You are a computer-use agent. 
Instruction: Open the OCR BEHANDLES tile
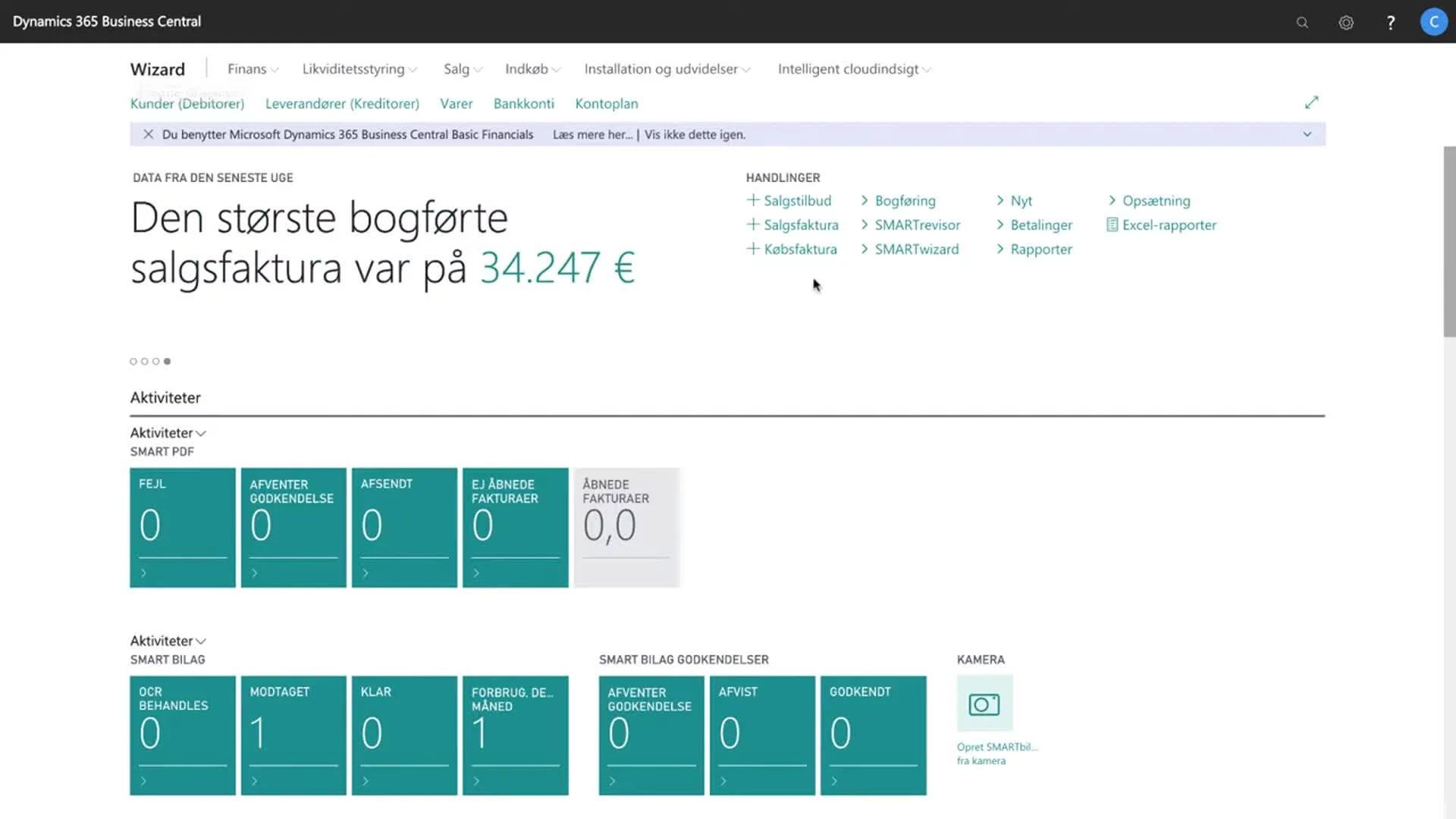tap(183, 736)
